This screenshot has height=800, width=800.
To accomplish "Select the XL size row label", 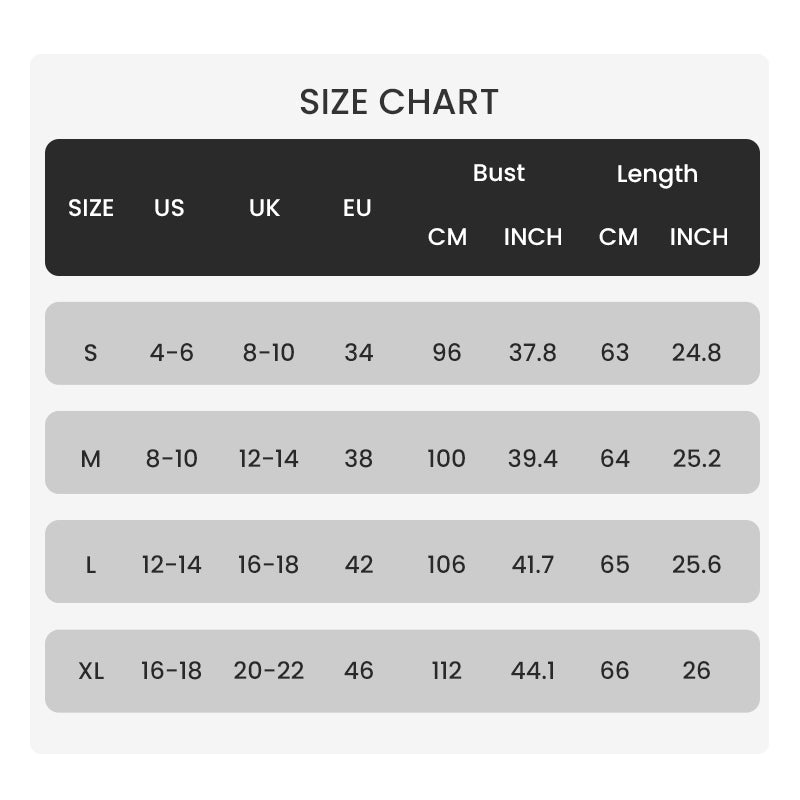I will point(91,671).
